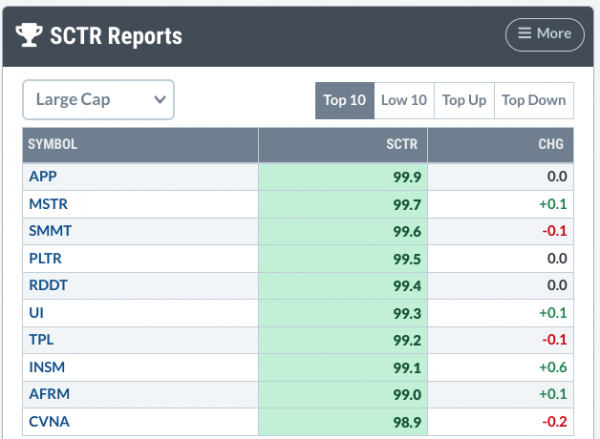
Task: Click the 0.0 change for RDDT
Action: tap(557, 285)
